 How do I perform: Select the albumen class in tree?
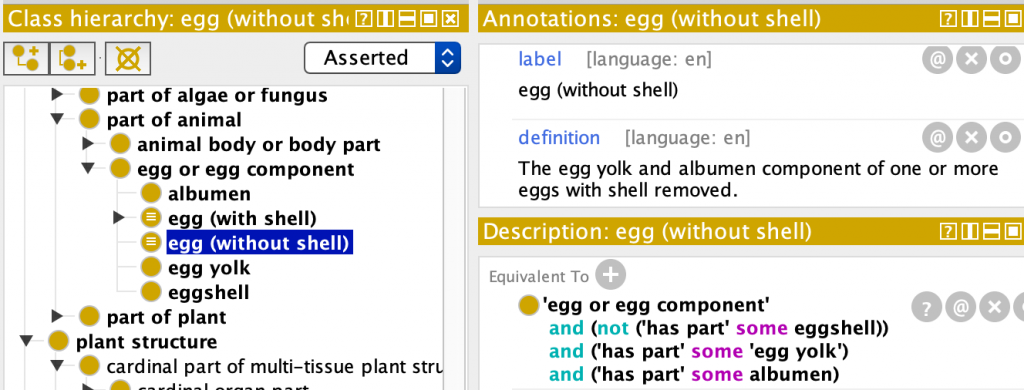209,193
